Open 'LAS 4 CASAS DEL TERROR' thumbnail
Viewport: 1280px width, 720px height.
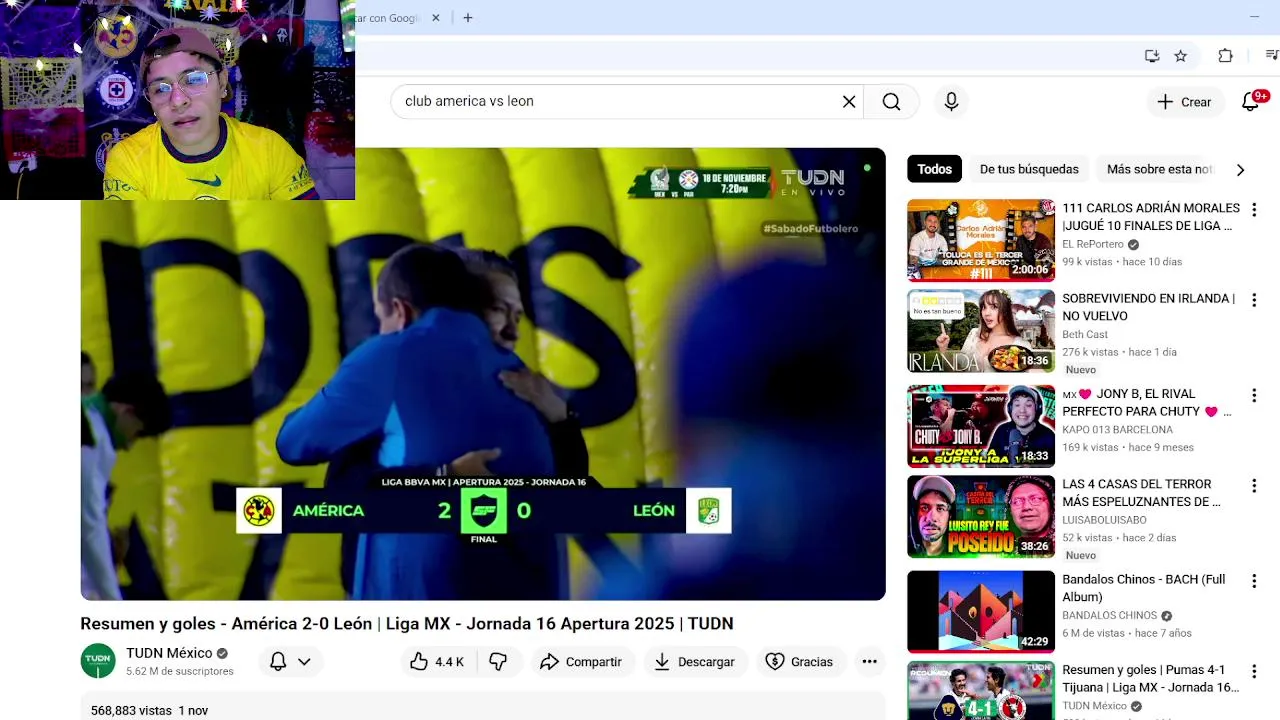click(981, 517)
